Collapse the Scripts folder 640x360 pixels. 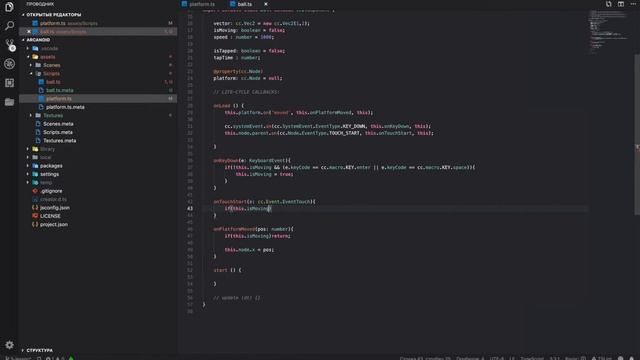click(x=51, y=73)
